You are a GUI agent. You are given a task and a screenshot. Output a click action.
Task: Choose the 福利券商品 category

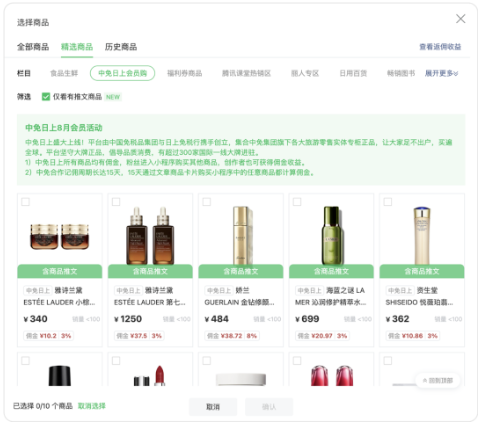point(184,73)
